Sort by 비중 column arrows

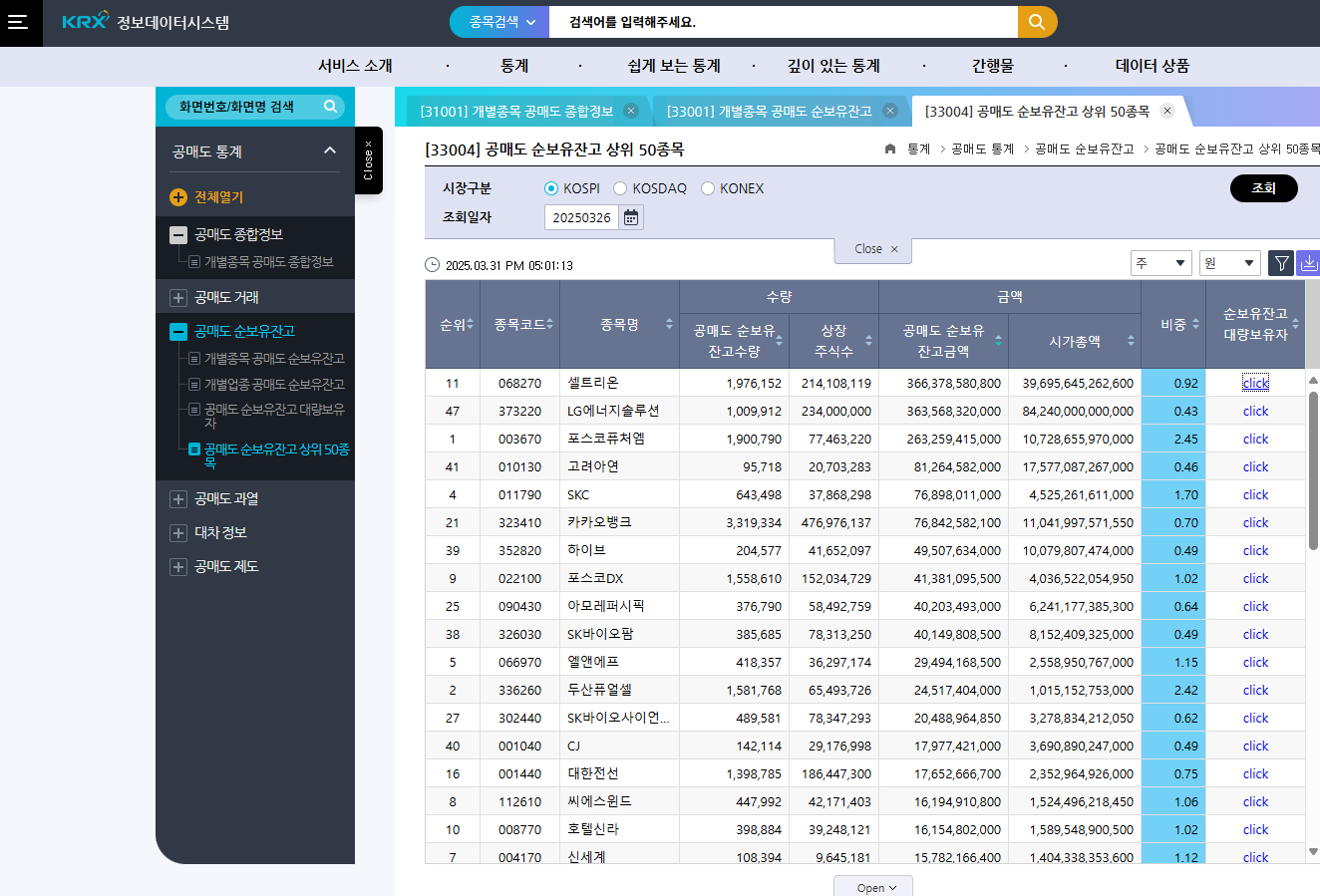pyautogui.click(x=1196, y=324)
